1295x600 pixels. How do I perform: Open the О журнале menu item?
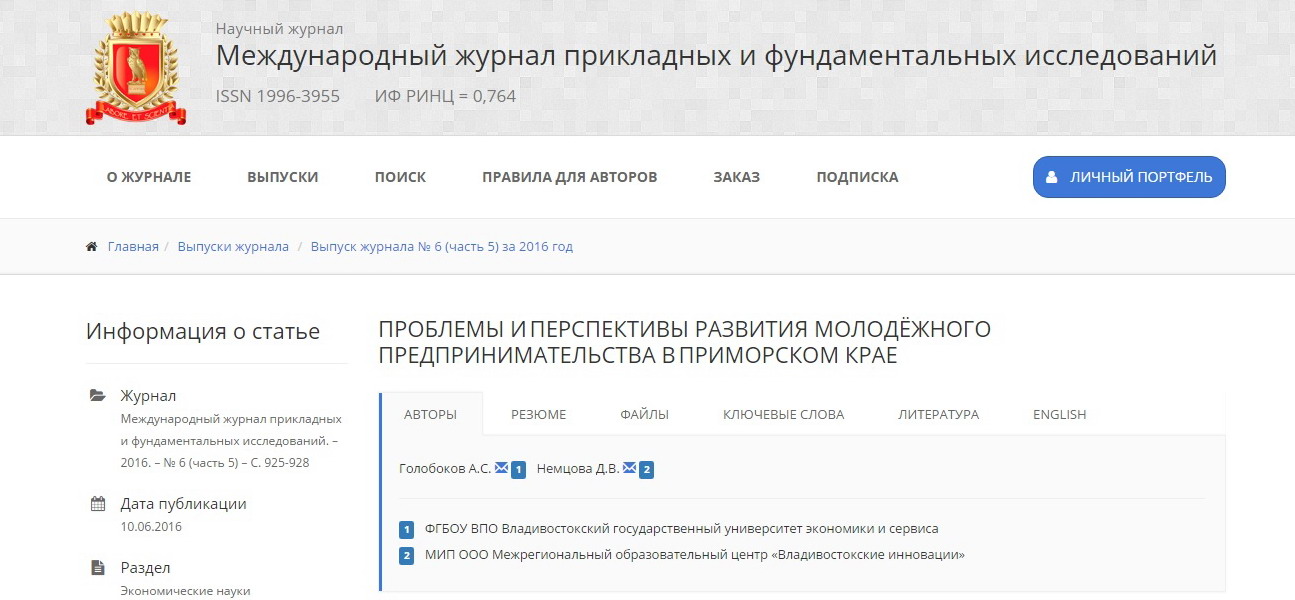[x=149, y=177]
